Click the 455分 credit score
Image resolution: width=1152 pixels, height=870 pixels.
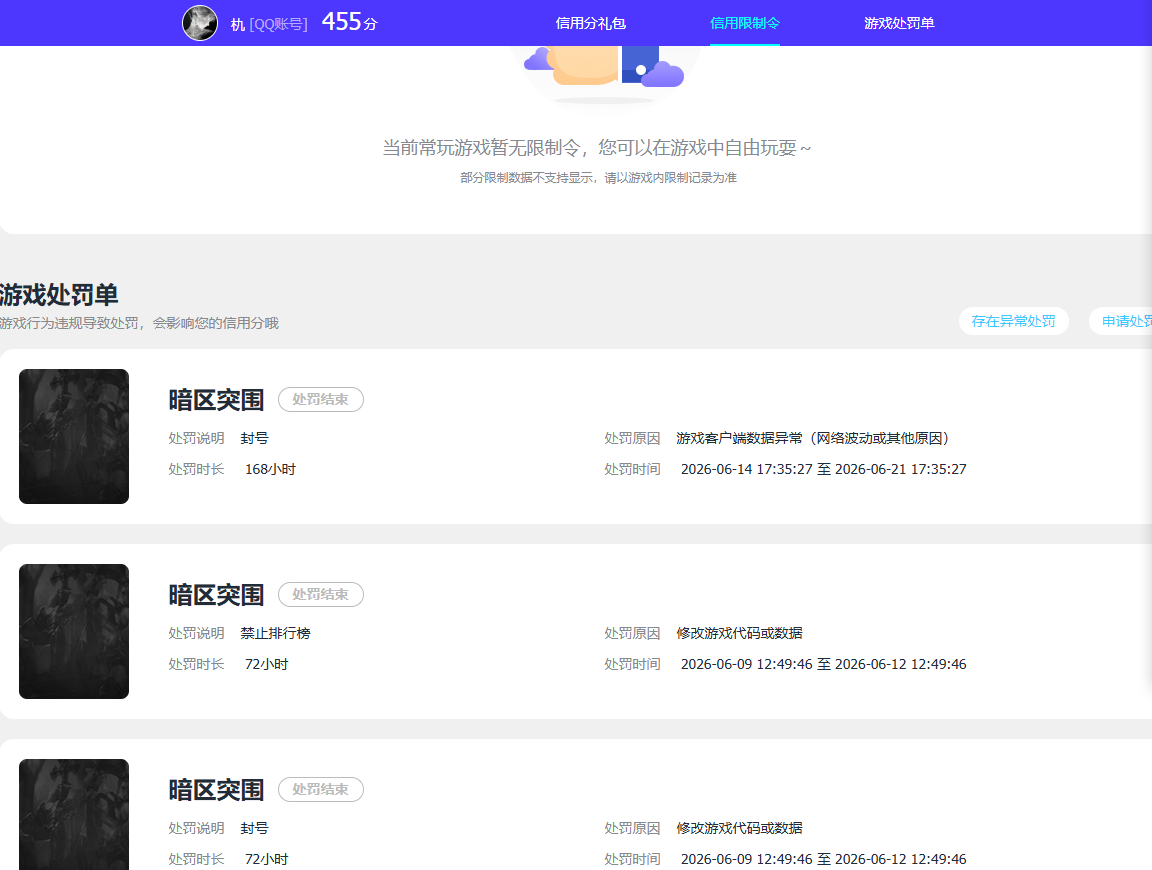pyautogui.click(x=349, y=22)
